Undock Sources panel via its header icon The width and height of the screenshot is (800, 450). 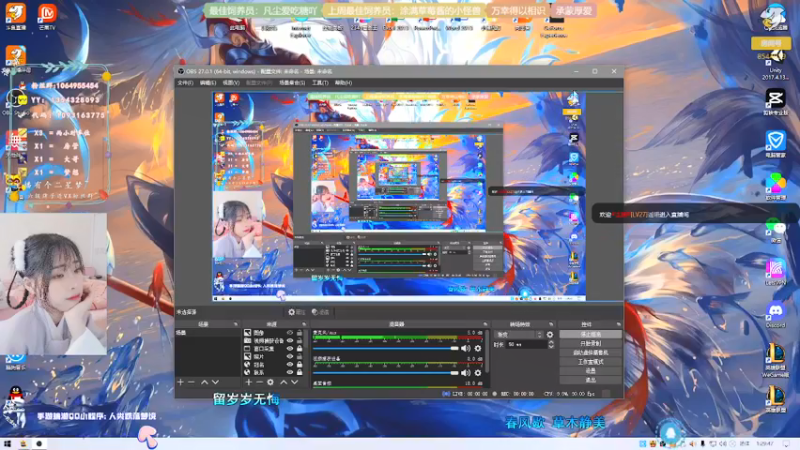coord(304,324)
